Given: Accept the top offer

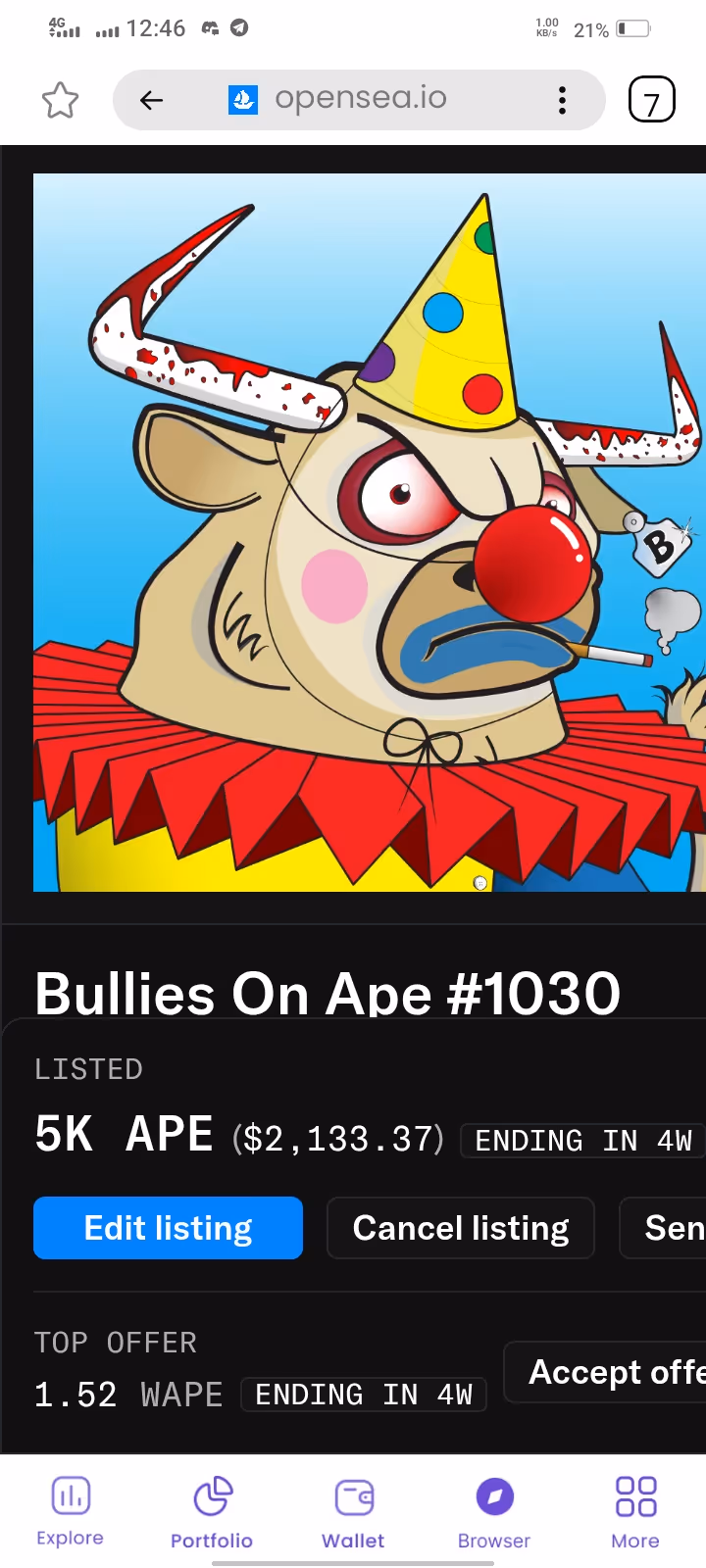Looking at the screenshot, I should point(605,1372).
